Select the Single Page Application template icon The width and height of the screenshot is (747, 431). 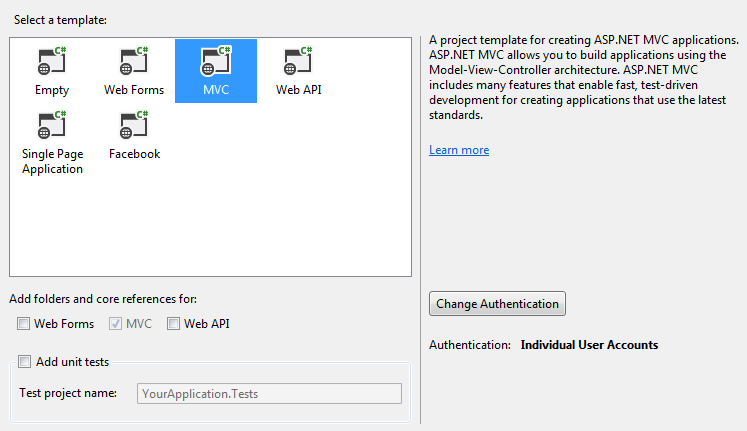(52, 125)
